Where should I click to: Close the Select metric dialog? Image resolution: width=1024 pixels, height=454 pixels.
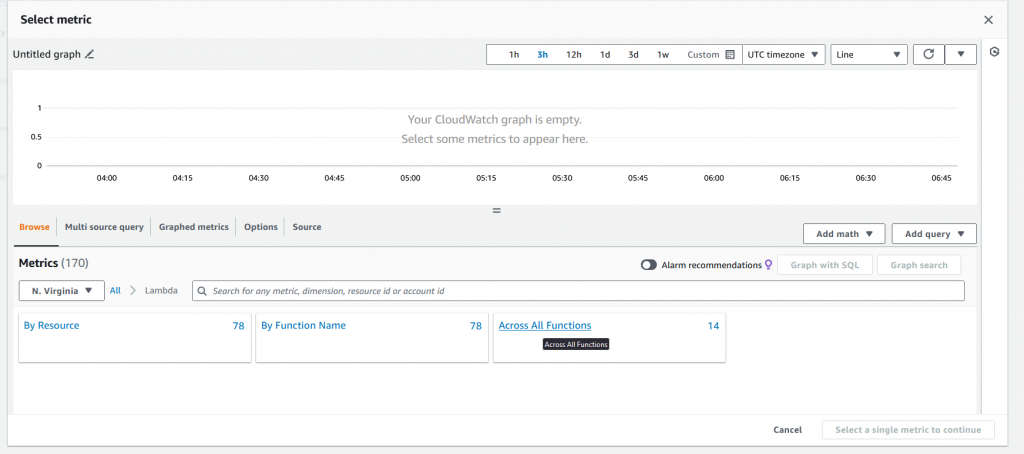(x=989, y=20)
